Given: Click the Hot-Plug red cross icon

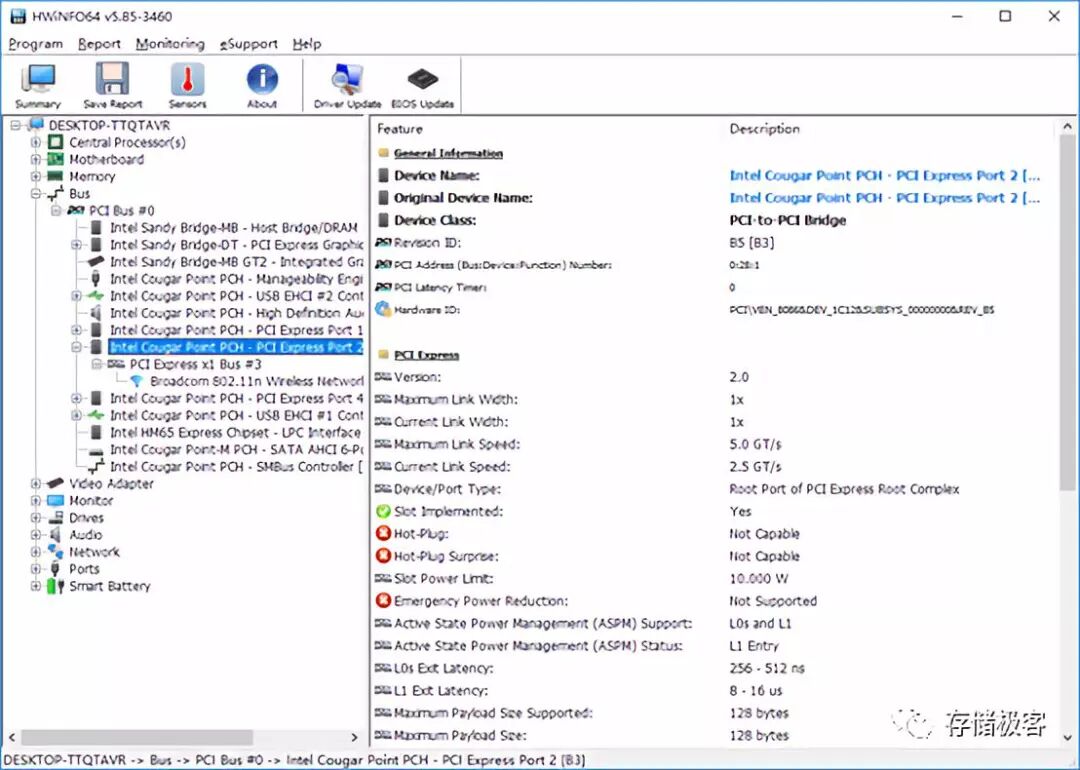Looking at the screenshot, I should click(x=383, y=533).
